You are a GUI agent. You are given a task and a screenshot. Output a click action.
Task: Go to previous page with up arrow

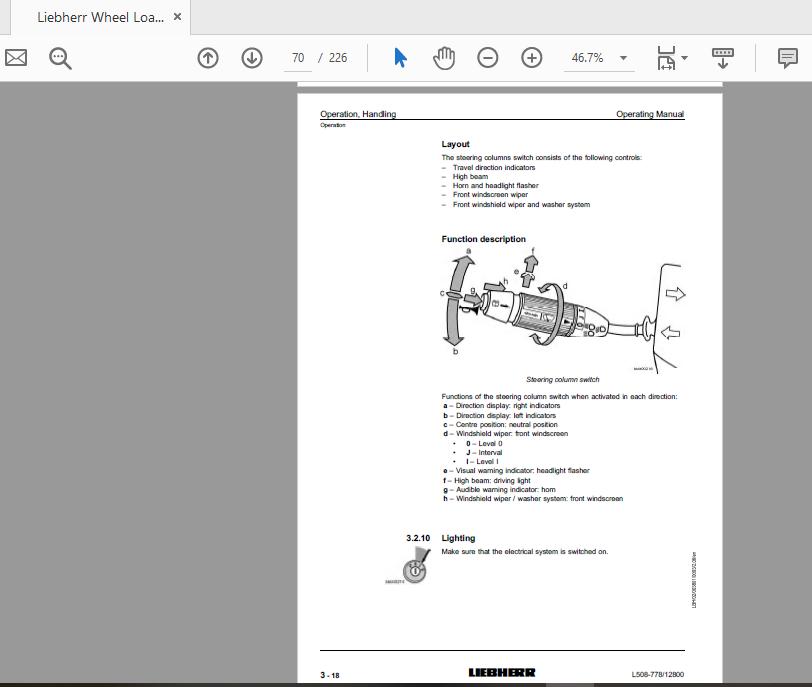pos(208,57)
